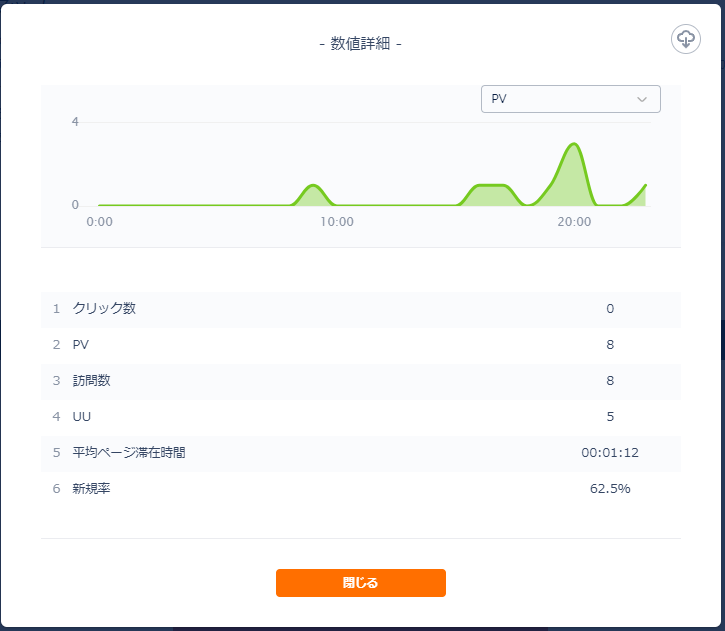The height and width of the screenshot is (631, 725).
Task: Click the 10:00 axis label
Action: [x=337, y=222]
